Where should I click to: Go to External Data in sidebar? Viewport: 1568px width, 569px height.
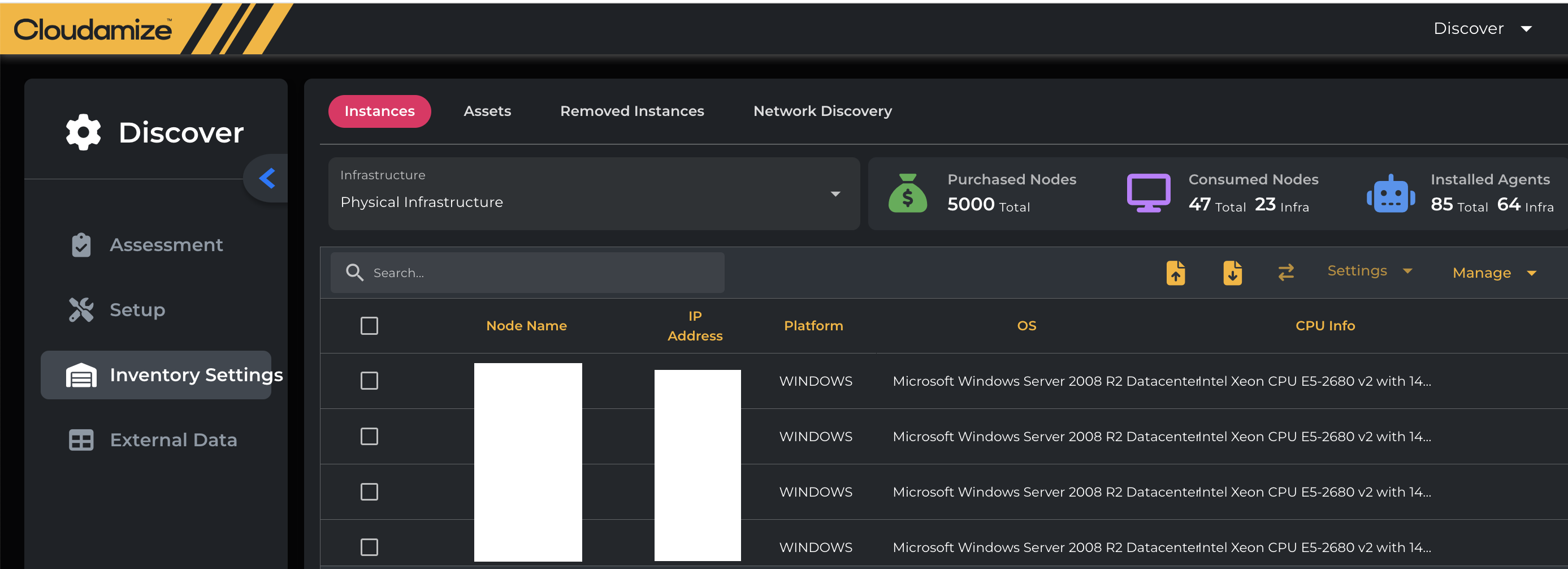[x=173, y=439]
